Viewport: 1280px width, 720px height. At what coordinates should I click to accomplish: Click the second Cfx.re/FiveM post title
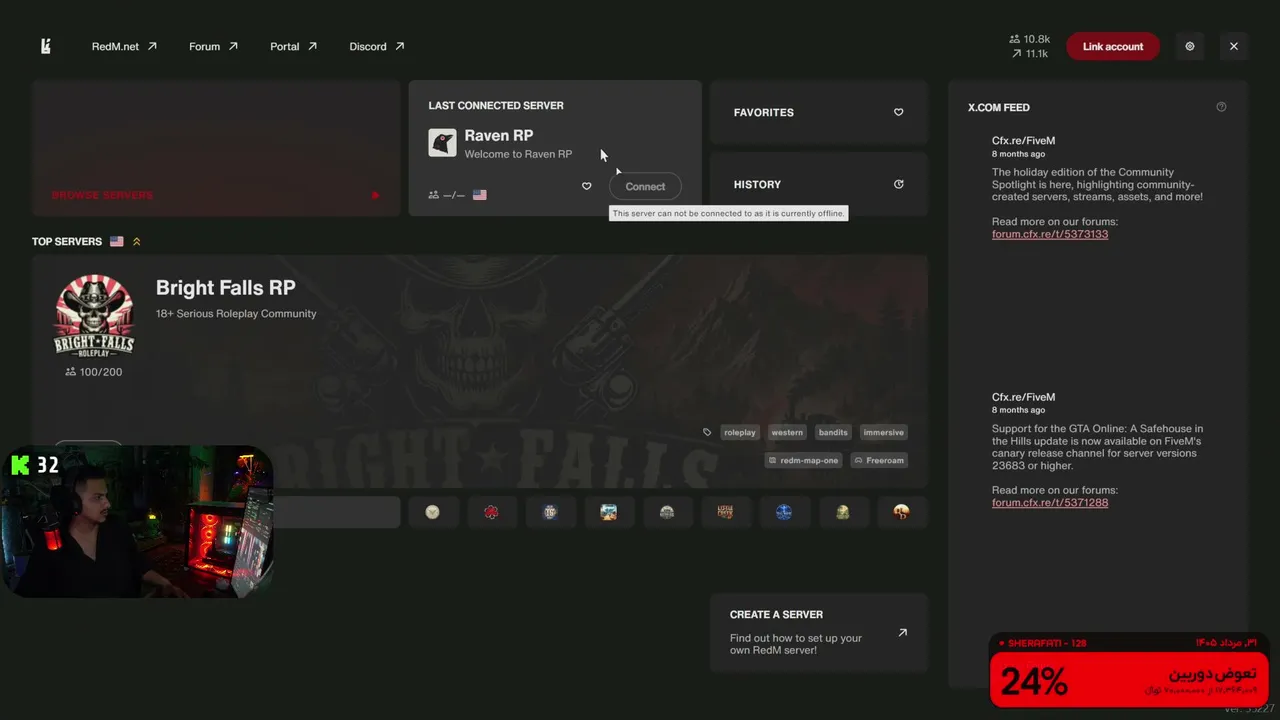[x=1023, y=397]
